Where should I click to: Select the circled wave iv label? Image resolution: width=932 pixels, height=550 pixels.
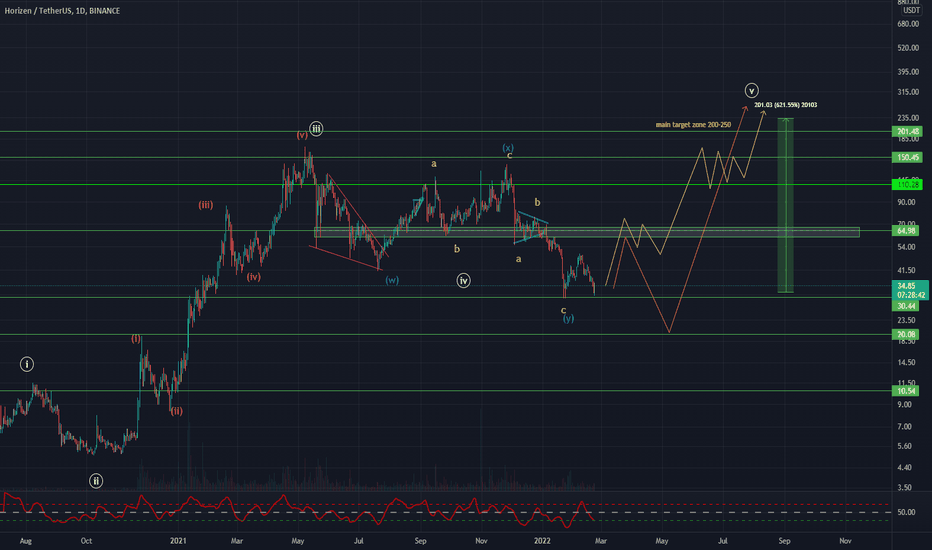coord(464,281)
